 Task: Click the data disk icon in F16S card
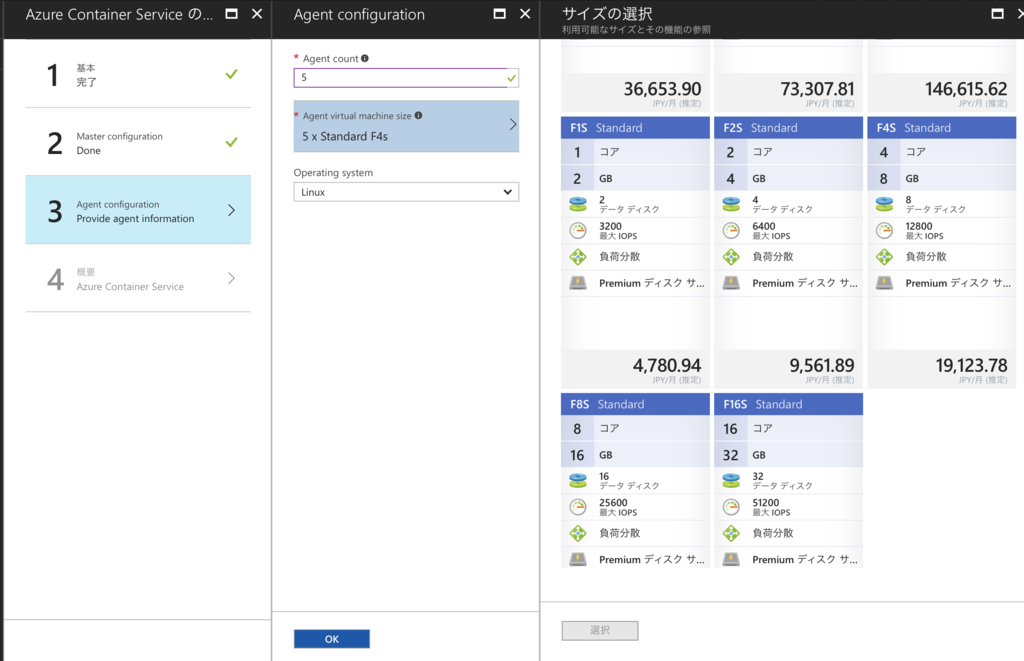coord(731,481)
